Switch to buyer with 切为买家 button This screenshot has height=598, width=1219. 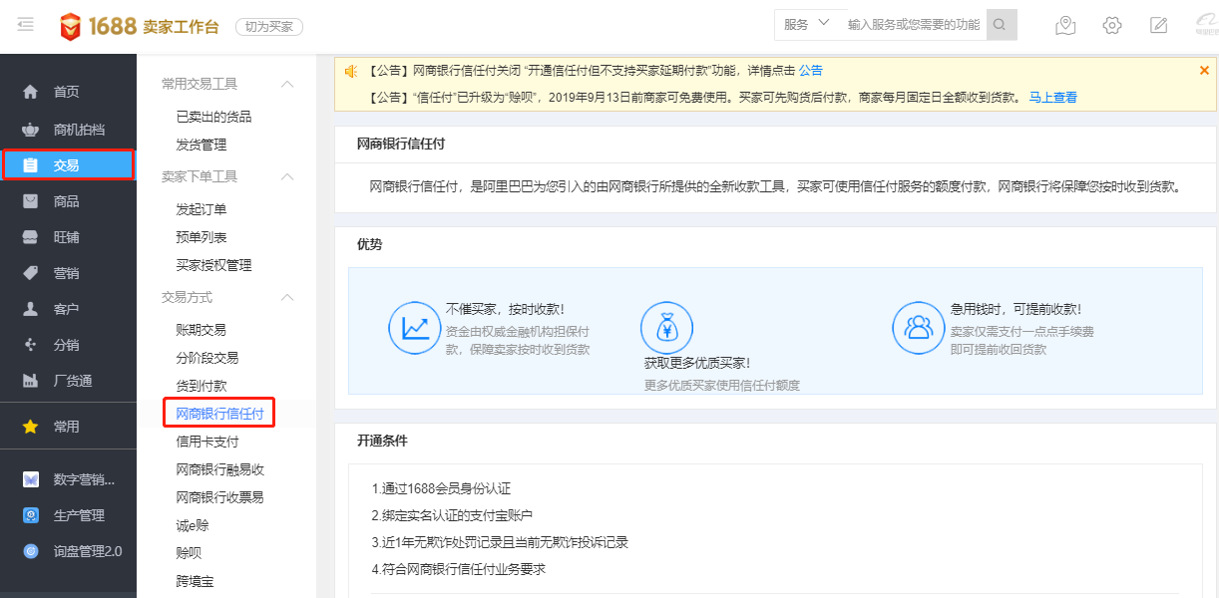coord(269,27)
